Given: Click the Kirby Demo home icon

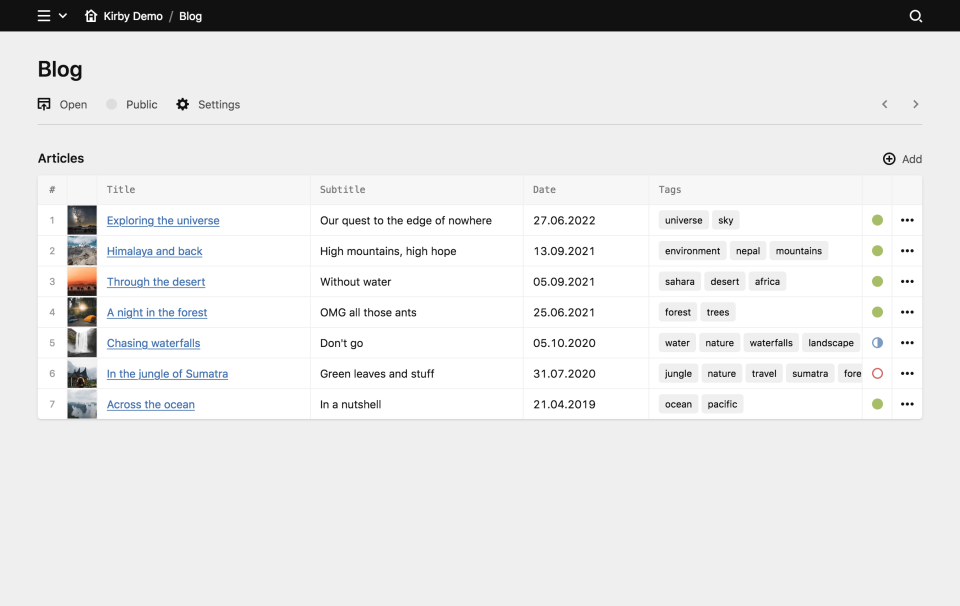Looking at the screenshot, I should 91,16.
